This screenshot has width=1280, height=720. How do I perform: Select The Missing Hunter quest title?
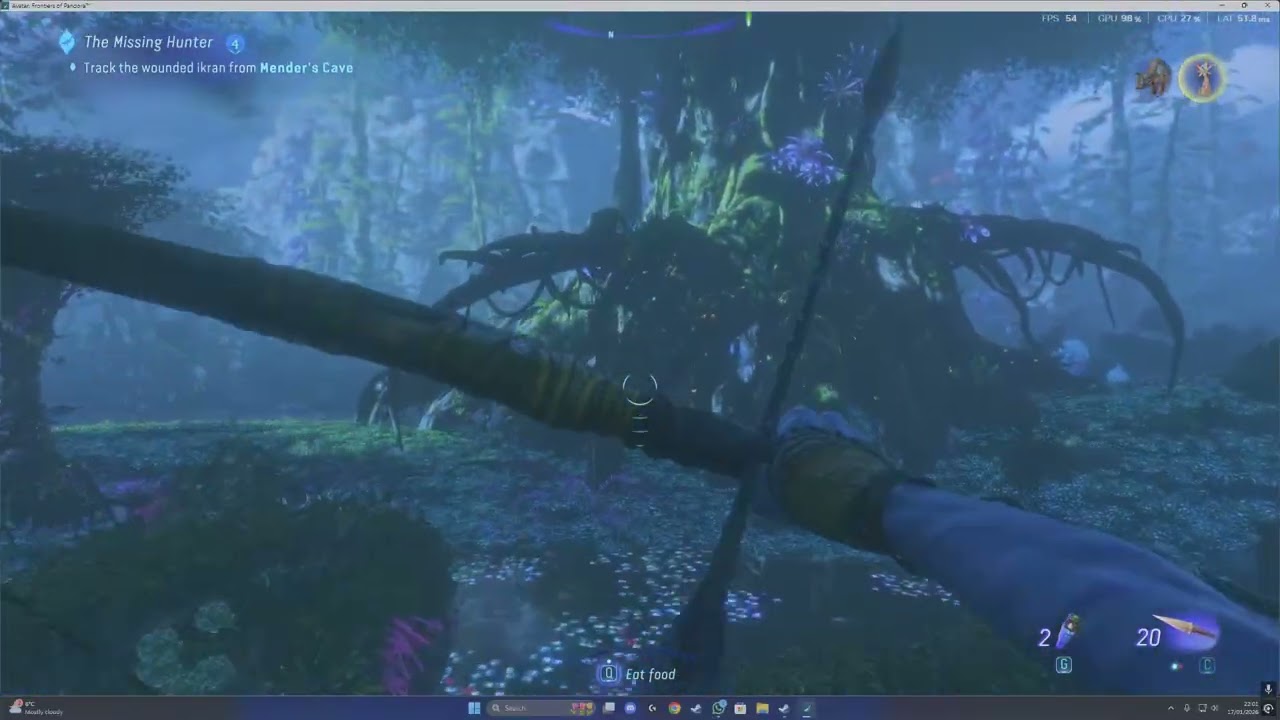click(148, 42)
